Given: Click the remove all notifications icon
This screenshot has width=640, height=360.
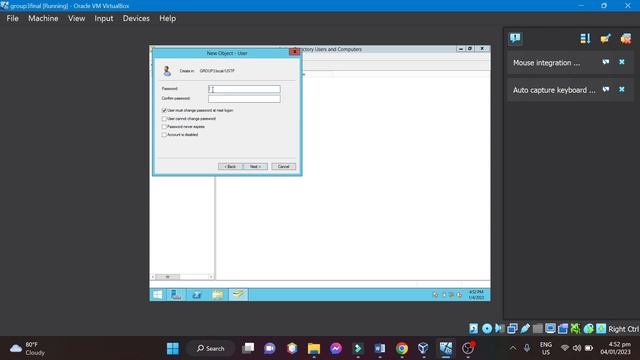Looking at the screenshot, I should (x=626, y=39).
